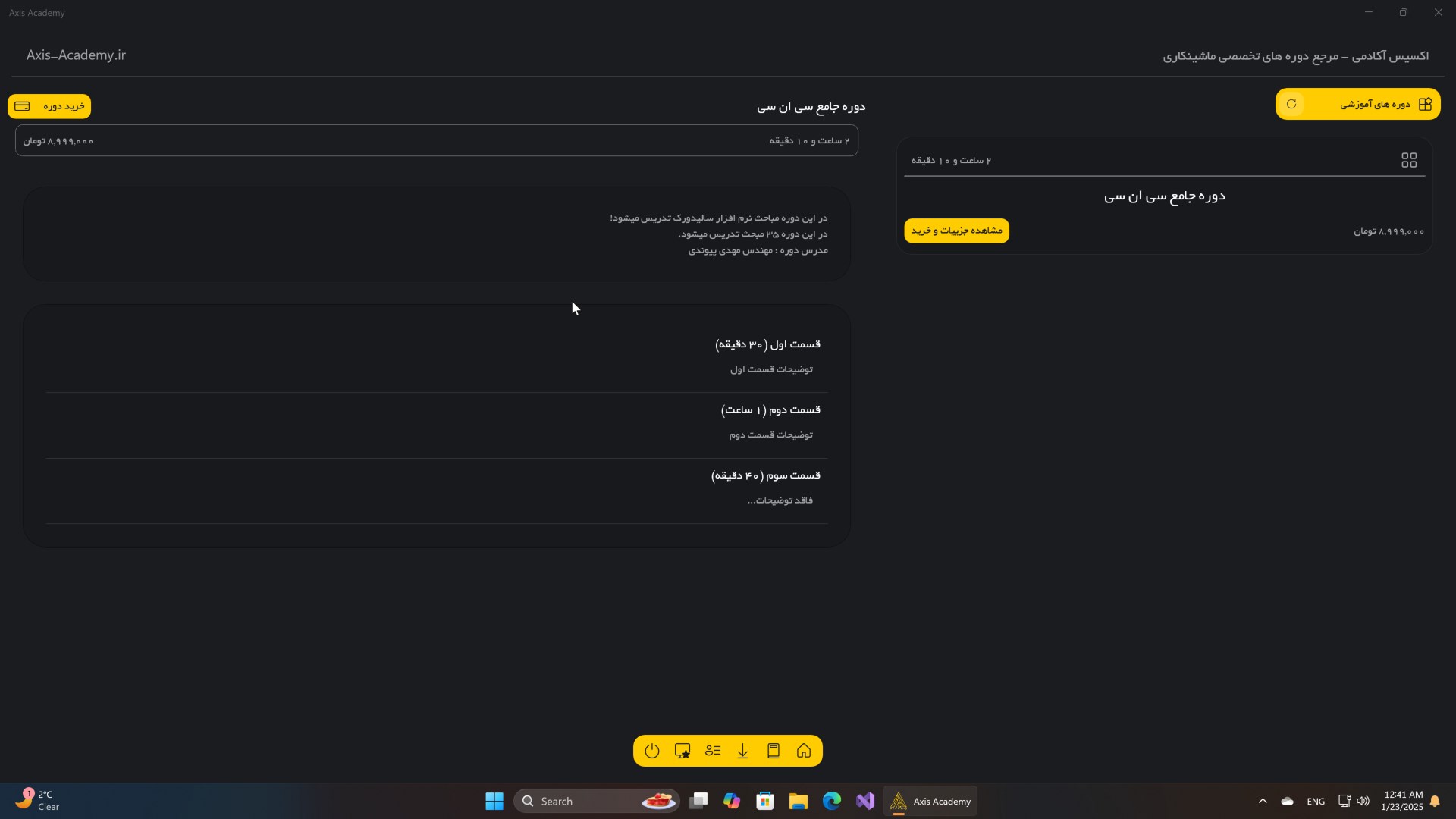Click the monitor with star icon

(x=682, y=751)
